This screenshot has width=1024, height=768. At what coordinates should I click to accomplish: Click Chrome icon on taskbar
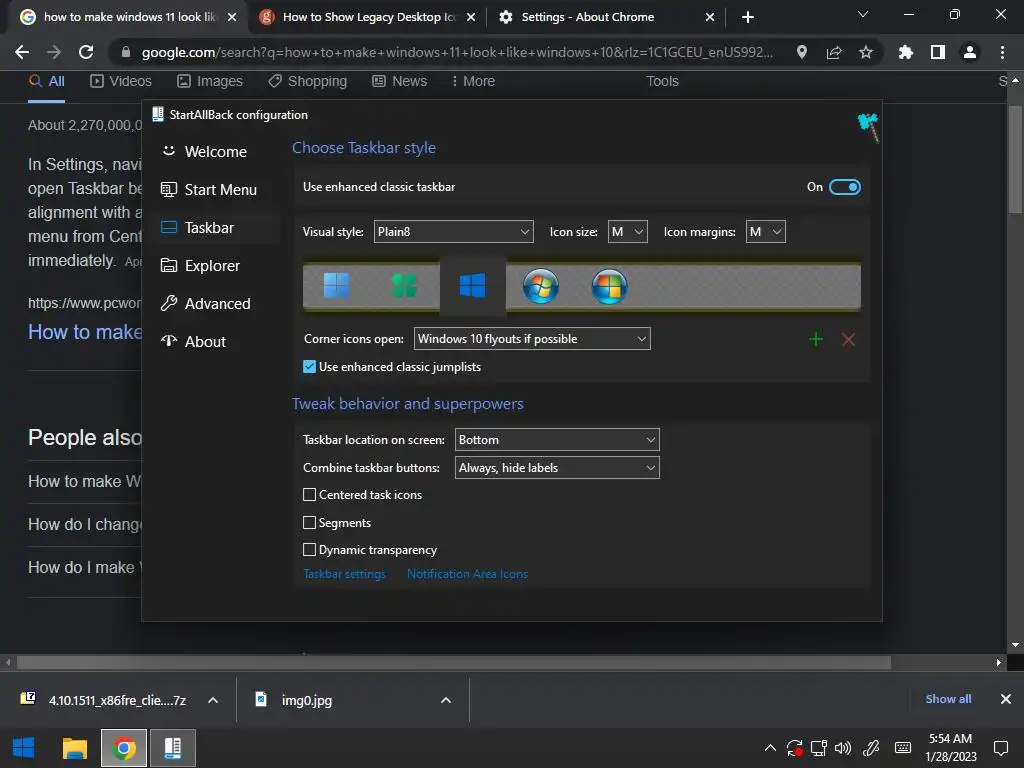click(x=123, y=748)
